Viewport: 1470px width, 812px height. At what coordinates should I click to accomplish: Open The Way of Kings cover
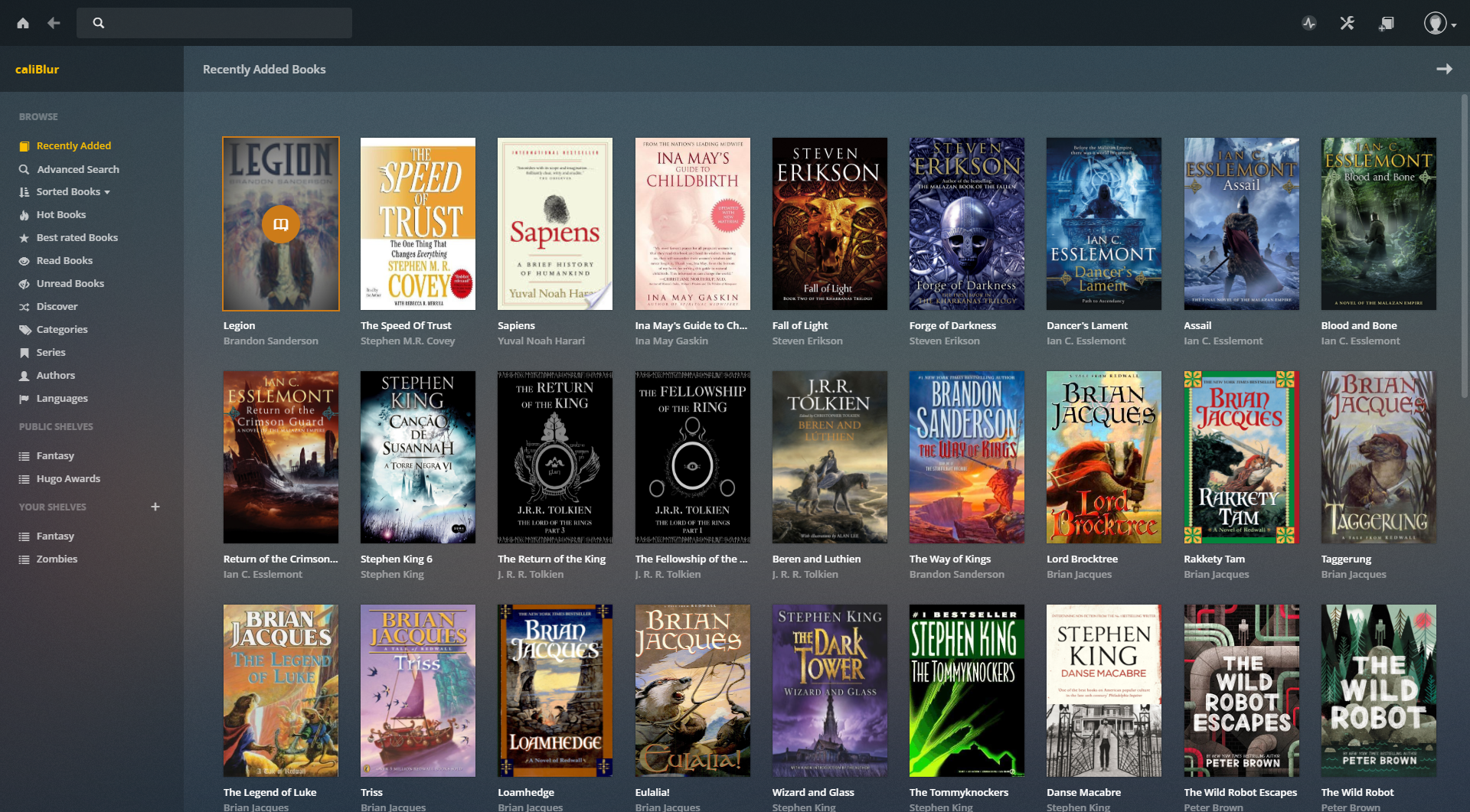click(x=967, y=457)
